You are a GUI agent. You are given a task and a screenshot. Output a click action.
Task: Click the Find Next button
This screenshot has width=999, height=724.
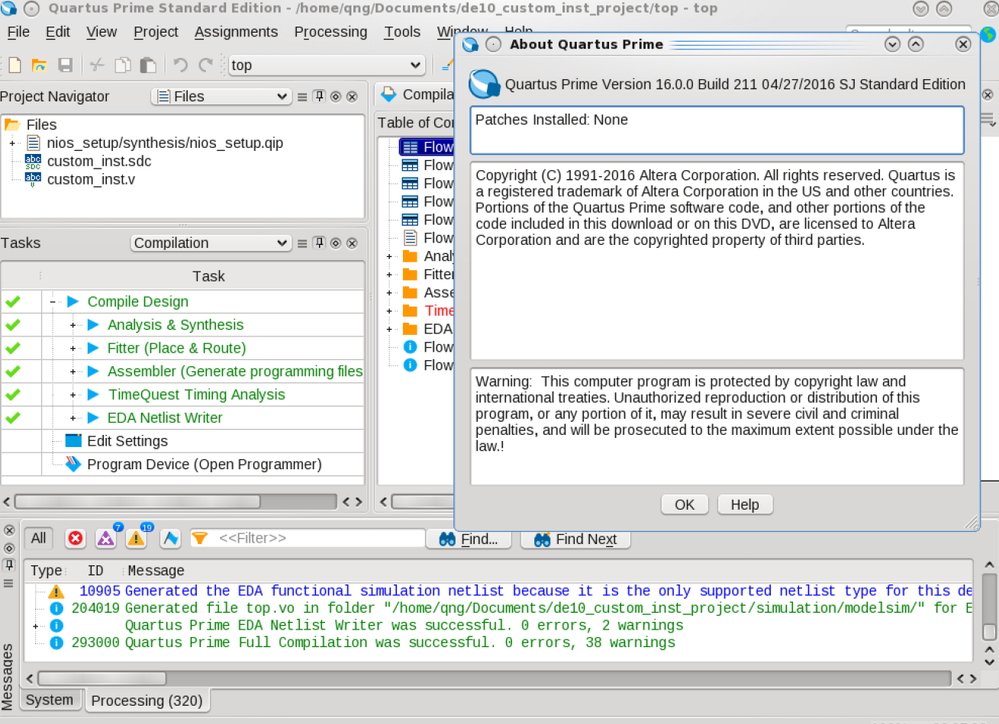coord(575,539)
